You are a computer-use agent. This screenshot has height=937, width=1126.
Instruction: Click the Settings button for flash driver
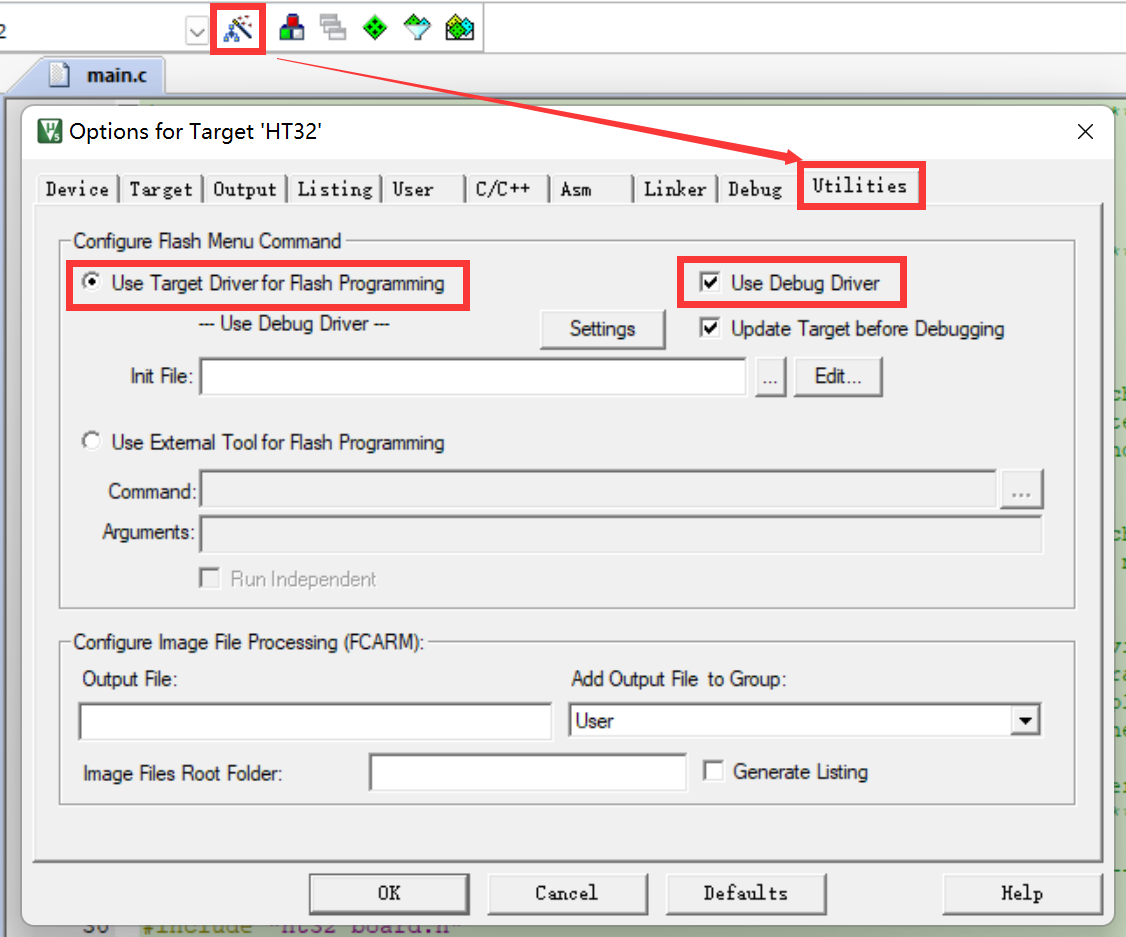point(602,329)
